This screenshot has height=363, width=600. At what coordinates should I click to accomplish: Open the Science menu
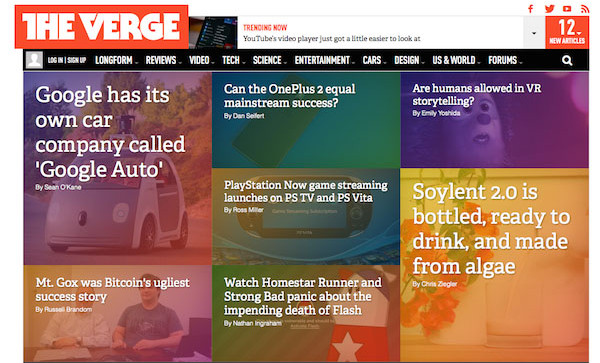pyautogui.click(x=269, y=60)
